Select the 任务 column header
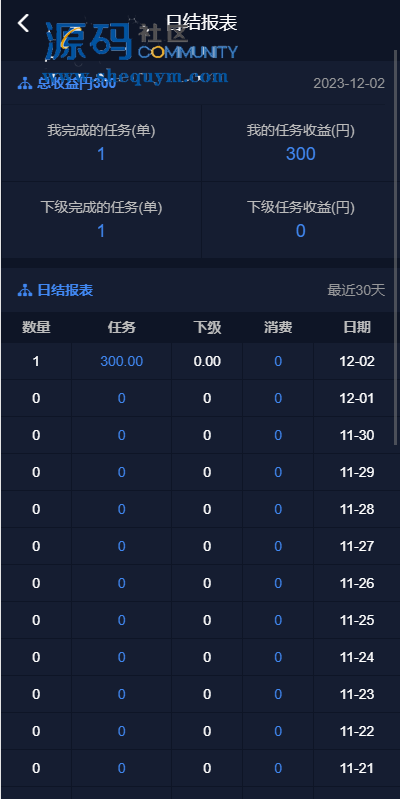The height and width of the screenshot is (799, 400). (x=122, y=328)
